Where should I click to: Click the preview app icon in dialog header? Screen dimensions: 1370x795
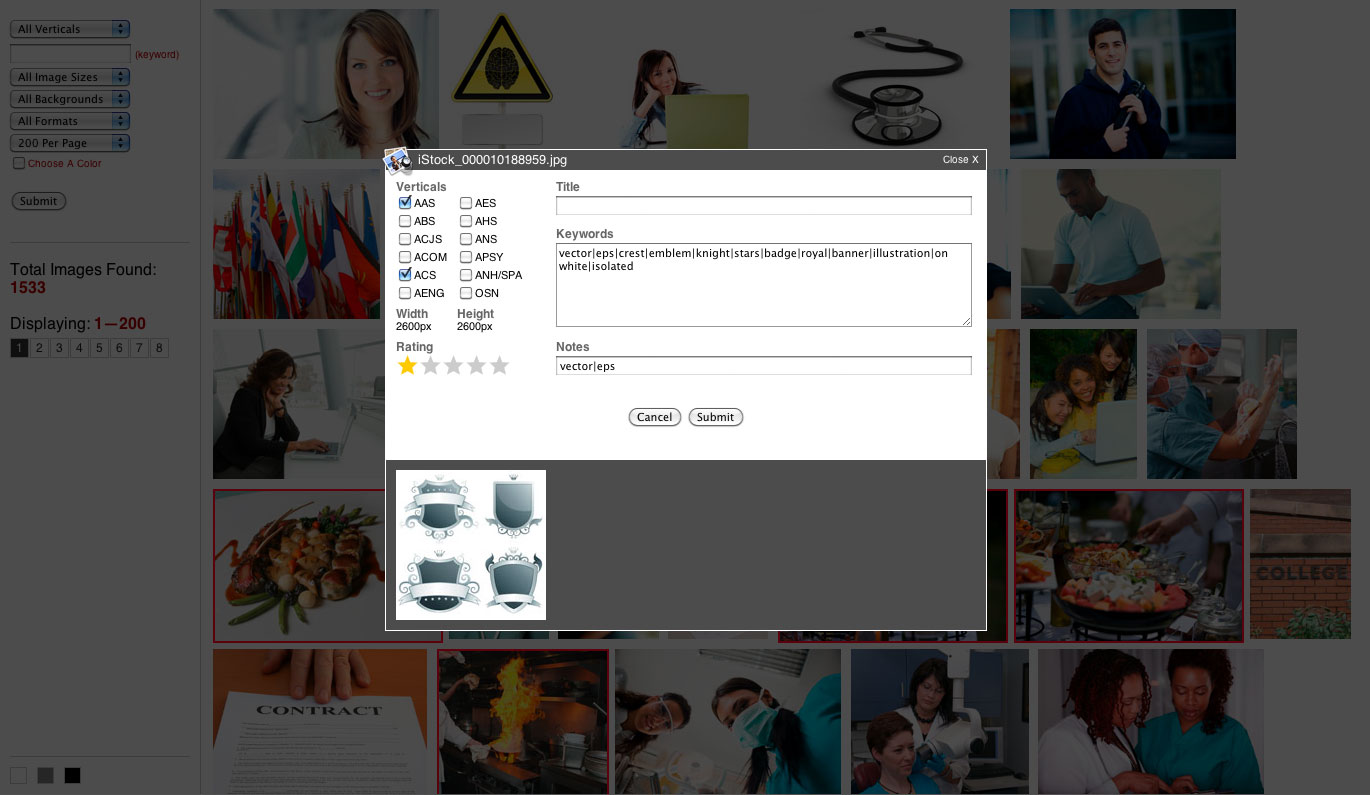(398, 160)
